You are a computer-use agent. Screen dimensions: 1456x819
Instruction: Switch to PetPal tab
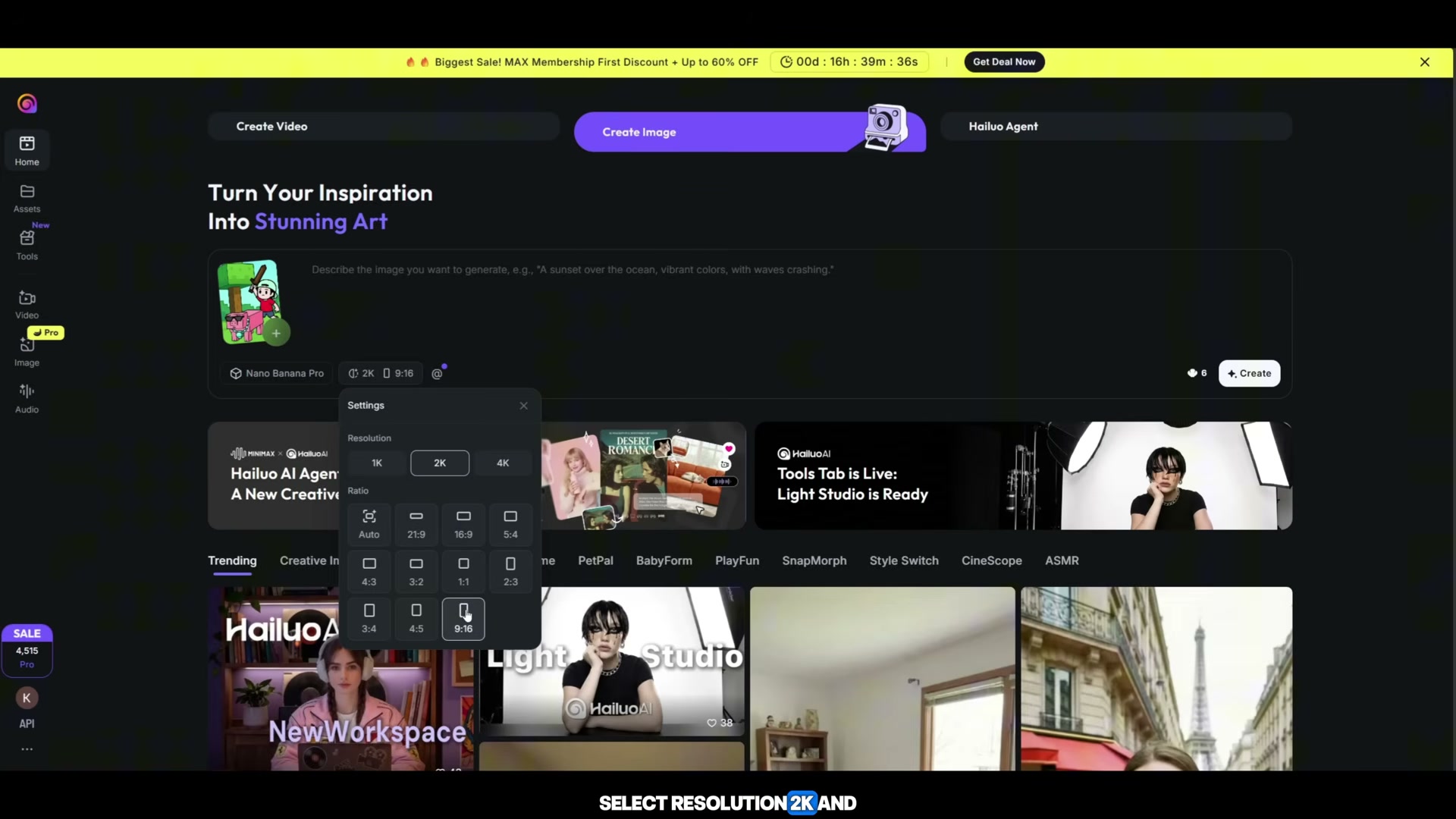(x=595, y=561)
